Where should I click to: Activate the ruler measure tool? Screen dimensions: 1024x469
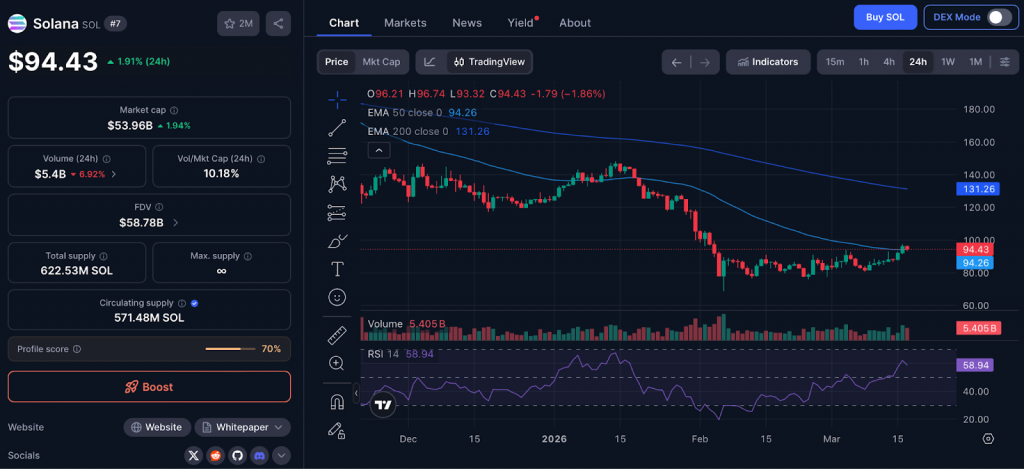click(337, 335)
